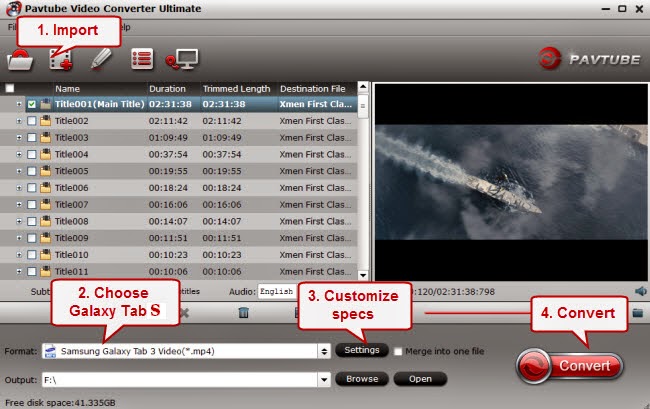
Task: Expand the Title003 tree node
Action: pos(19,137)
